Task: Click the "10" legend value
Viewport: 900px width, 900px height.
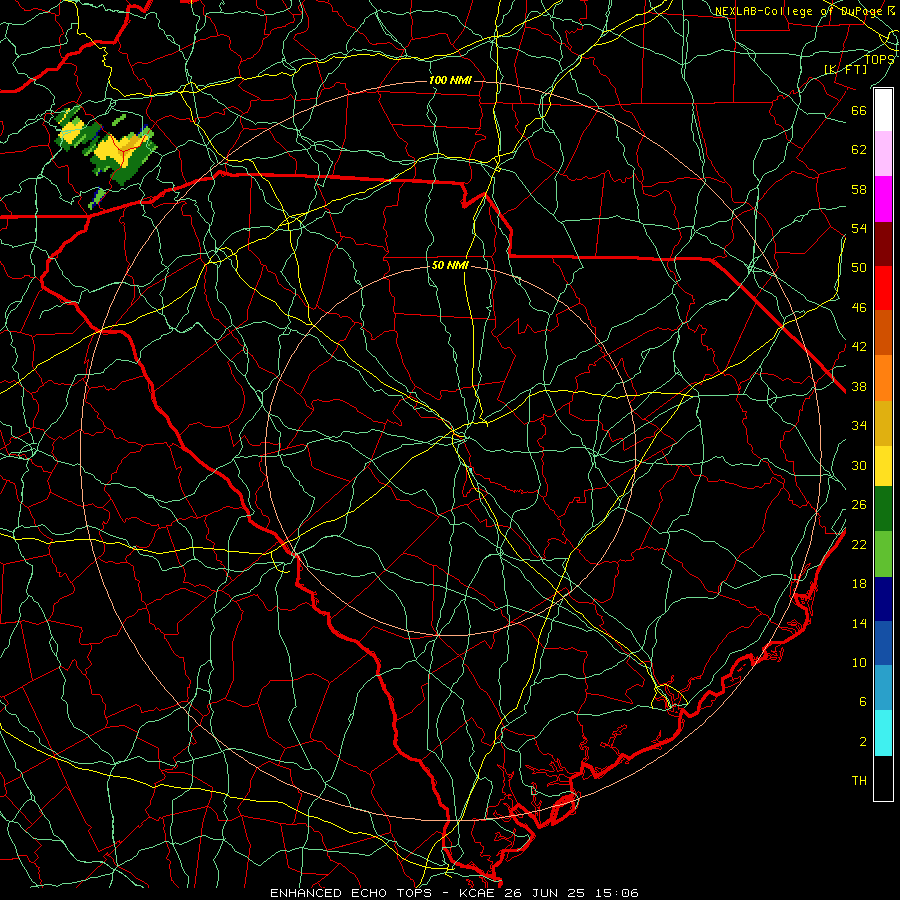Action: click(x=859, y=663)
